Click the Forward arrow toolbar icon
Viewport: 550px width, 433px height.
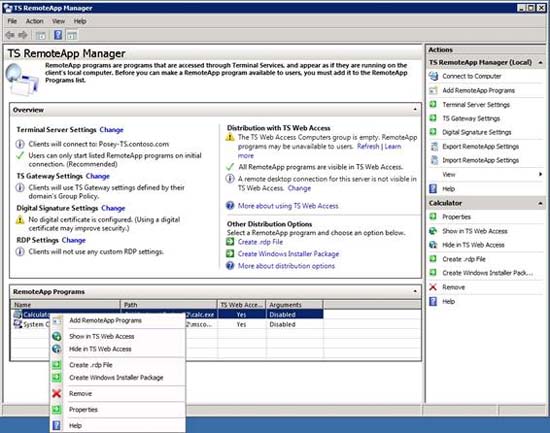tap(23, 35)
